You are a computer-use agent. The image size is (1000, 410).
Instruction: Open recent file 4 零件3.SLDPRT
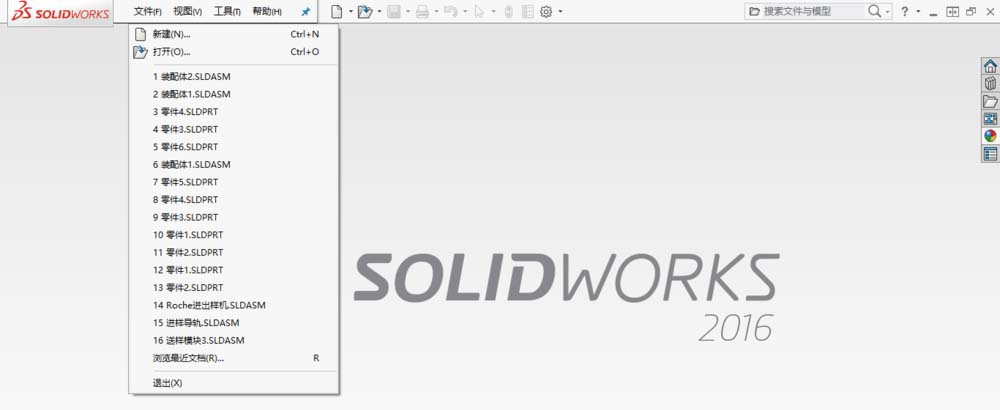[233, 129]
